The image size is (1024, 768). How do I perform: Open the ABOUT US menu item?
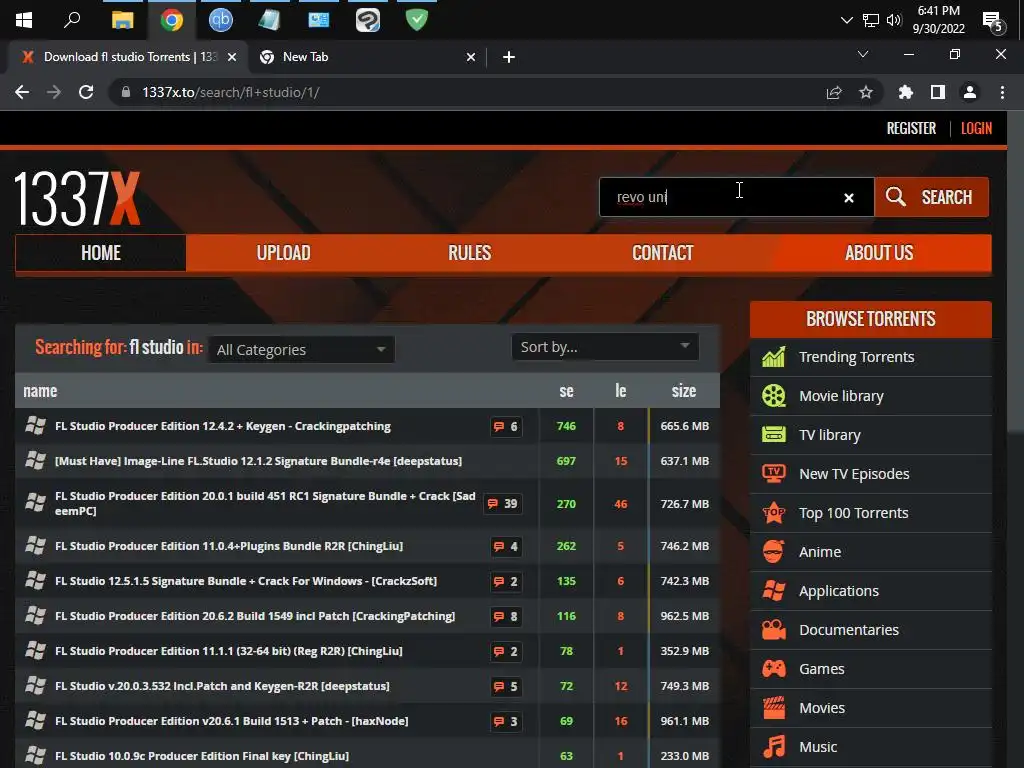(878, 253)
